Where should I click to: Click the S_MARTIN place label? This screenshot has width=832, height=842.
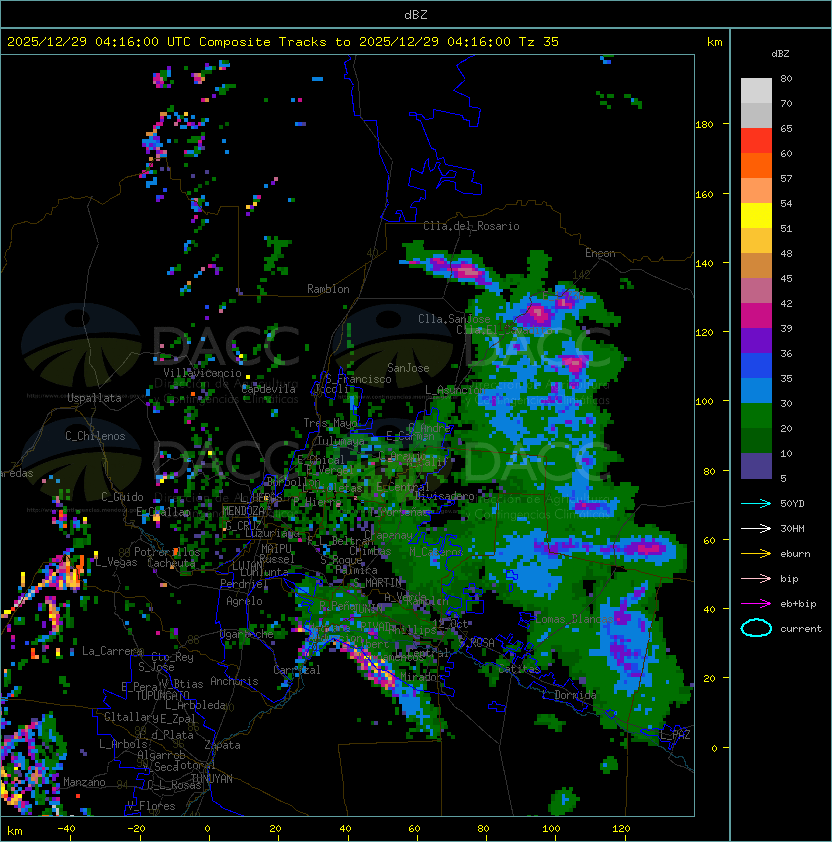tap(377, 583)
